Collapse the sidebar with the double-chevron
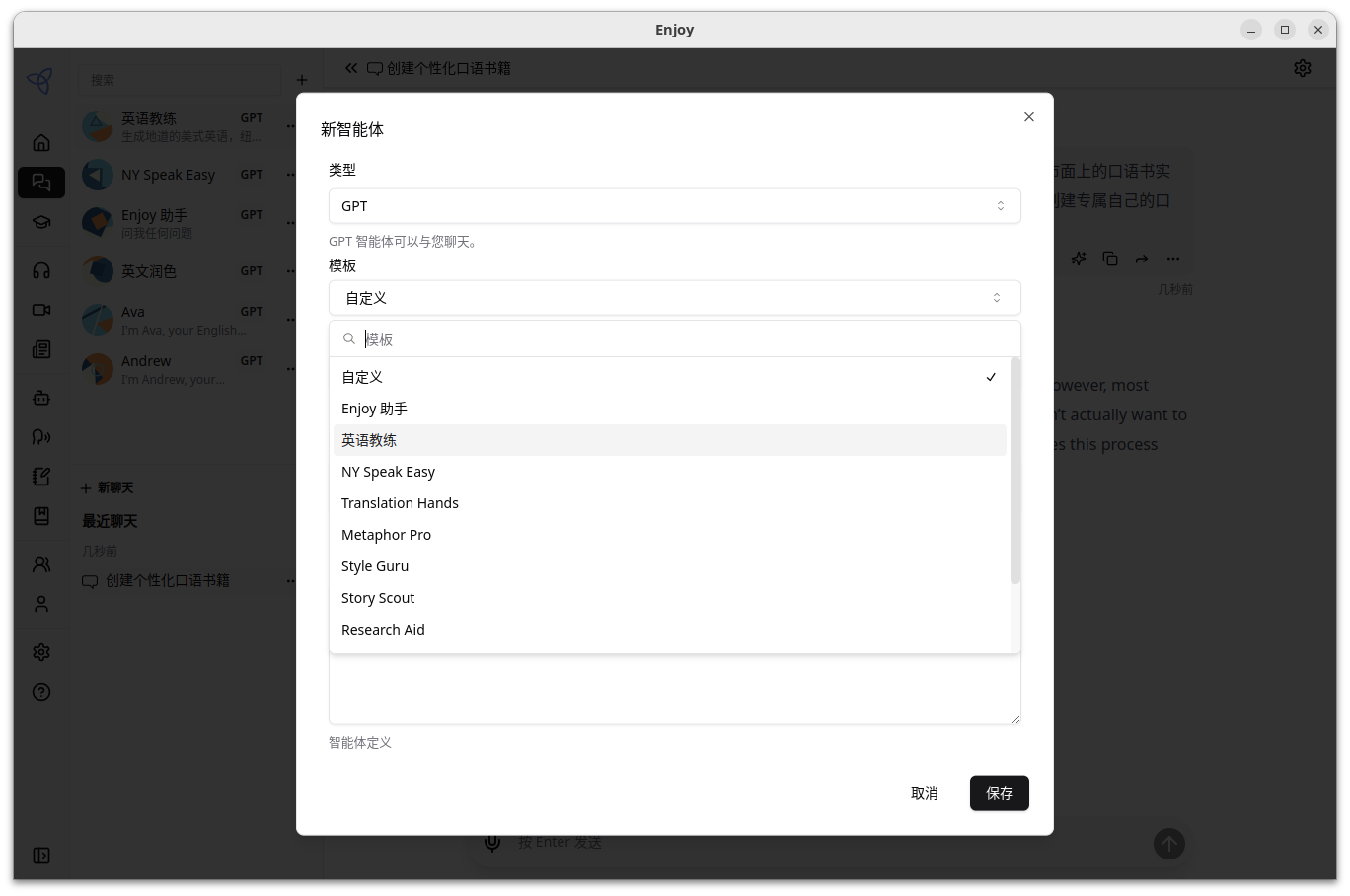Screen dimensions: 1350x896 click(350, 67)
